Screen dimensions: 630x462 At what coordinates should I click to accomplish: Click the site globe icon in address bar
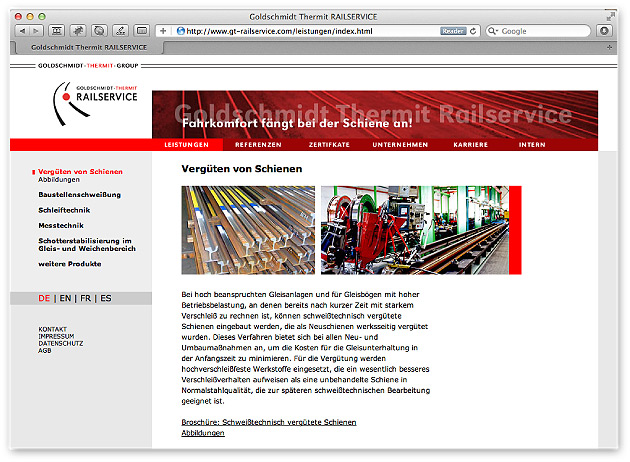(181, 31)
